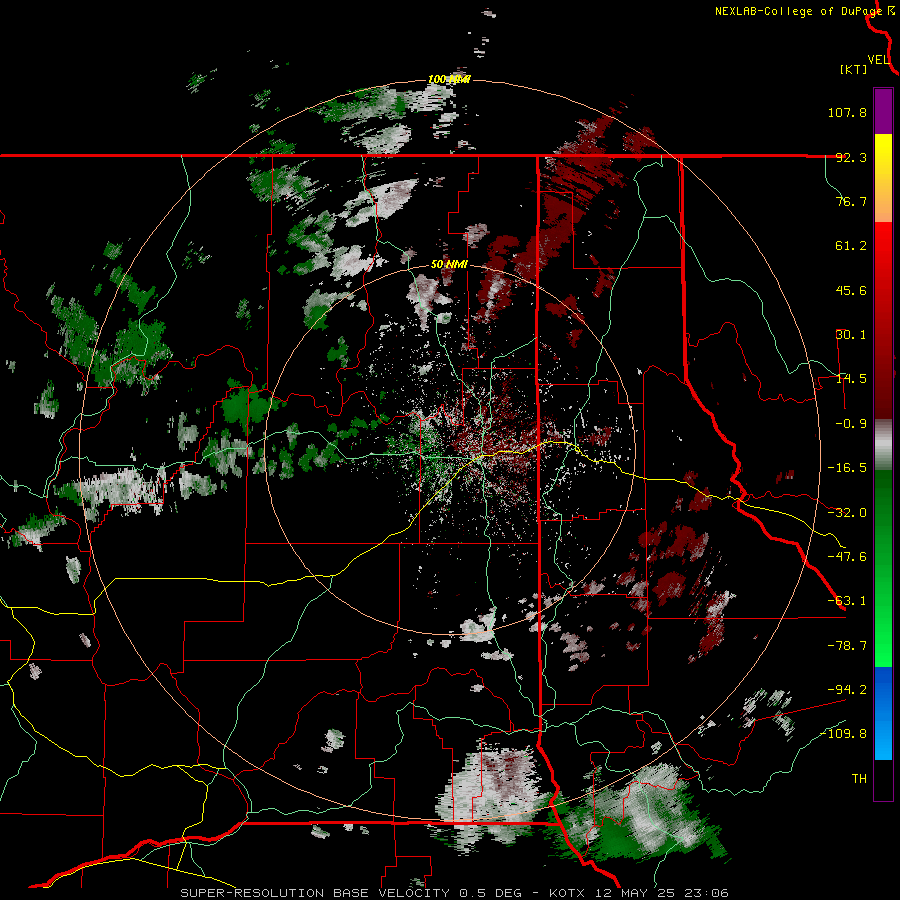Click the 45.6 velocity scale value
Viewport: 900px width, 900px height.
pyautogui.click(x=851, y=290)
